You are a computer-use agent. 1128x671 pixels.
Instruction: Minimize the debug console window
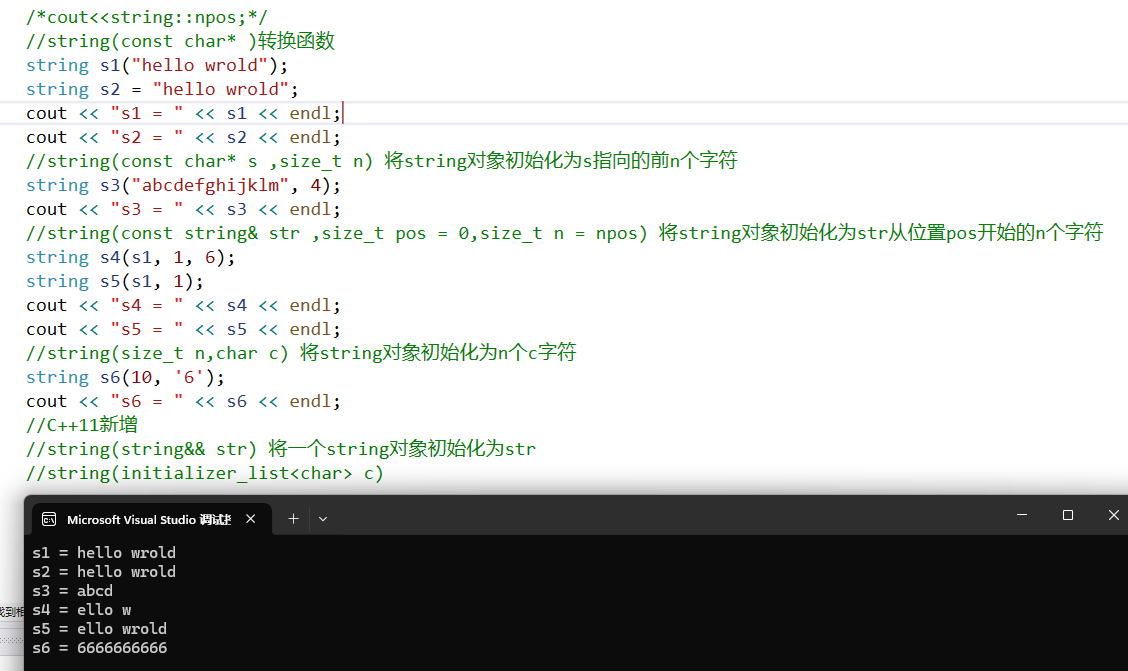(x=1022, y=515)
